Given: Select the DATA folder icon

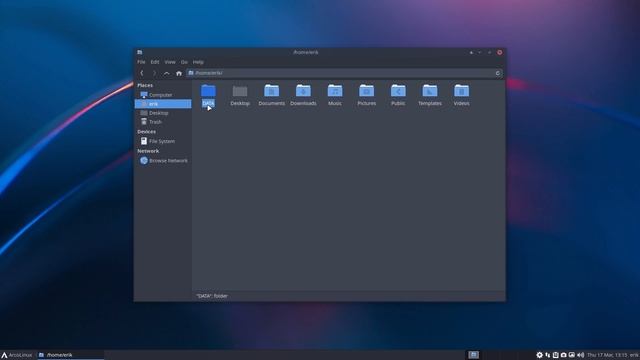Looking at the screenshot, I should click(x=208, y=91).
